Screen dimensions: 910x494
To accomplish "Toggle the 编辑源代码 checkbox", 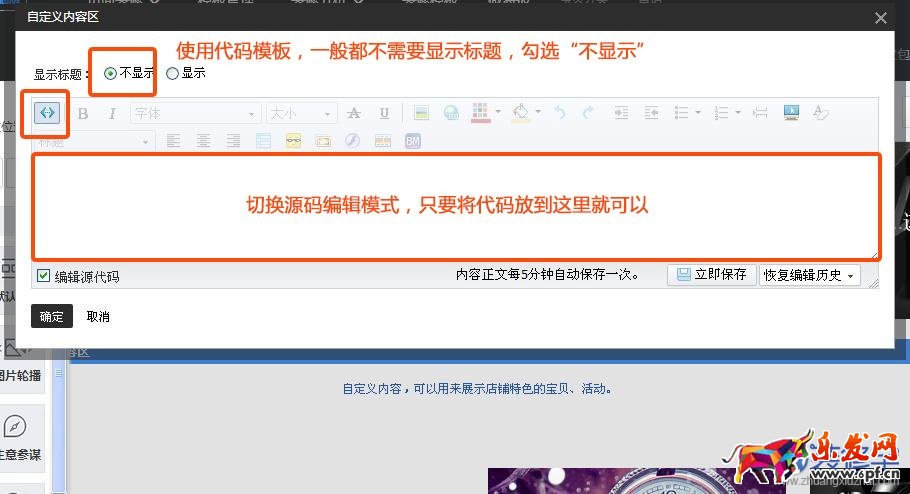I will pos(44,276).
